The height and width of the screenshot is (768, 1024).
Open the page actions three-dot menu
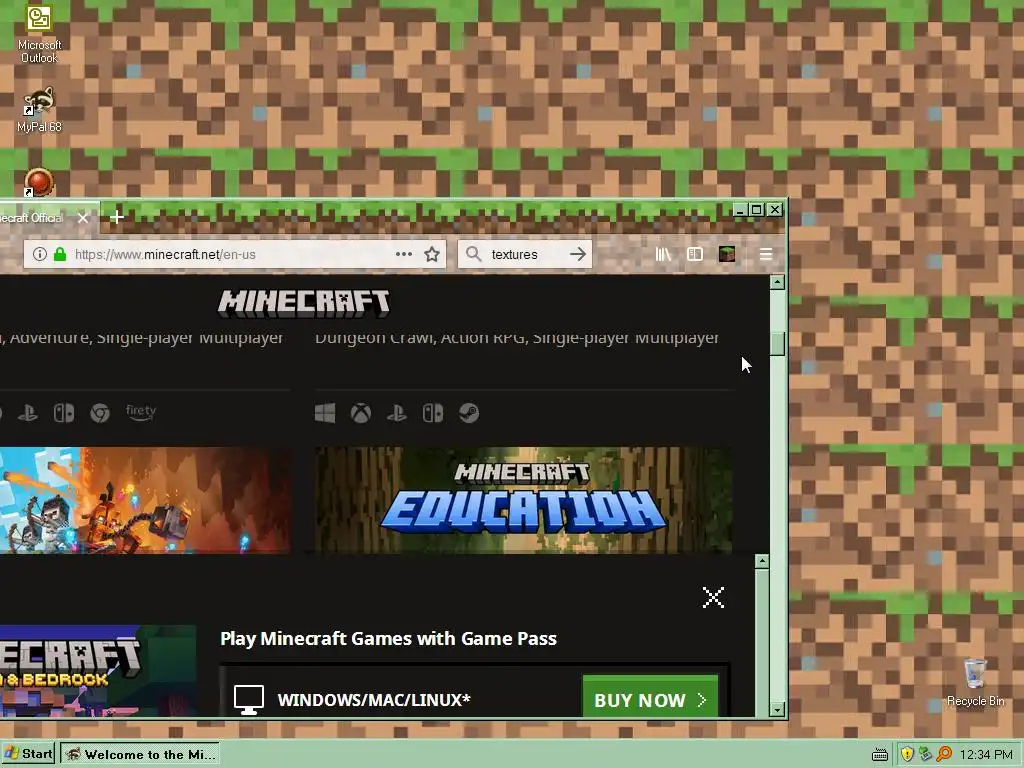pos(404,254)
